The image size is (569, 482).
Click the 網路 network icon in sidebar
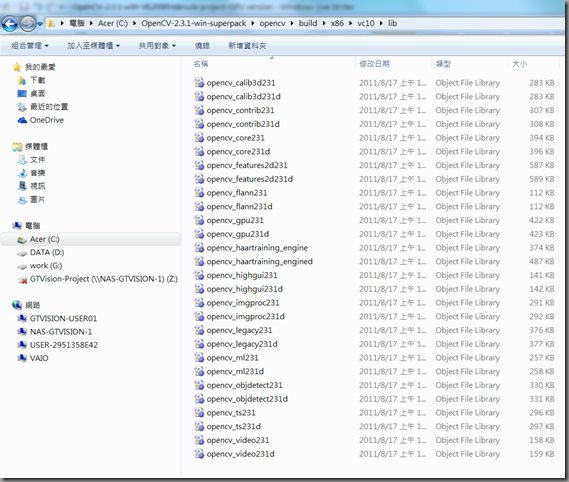(17, 305)
